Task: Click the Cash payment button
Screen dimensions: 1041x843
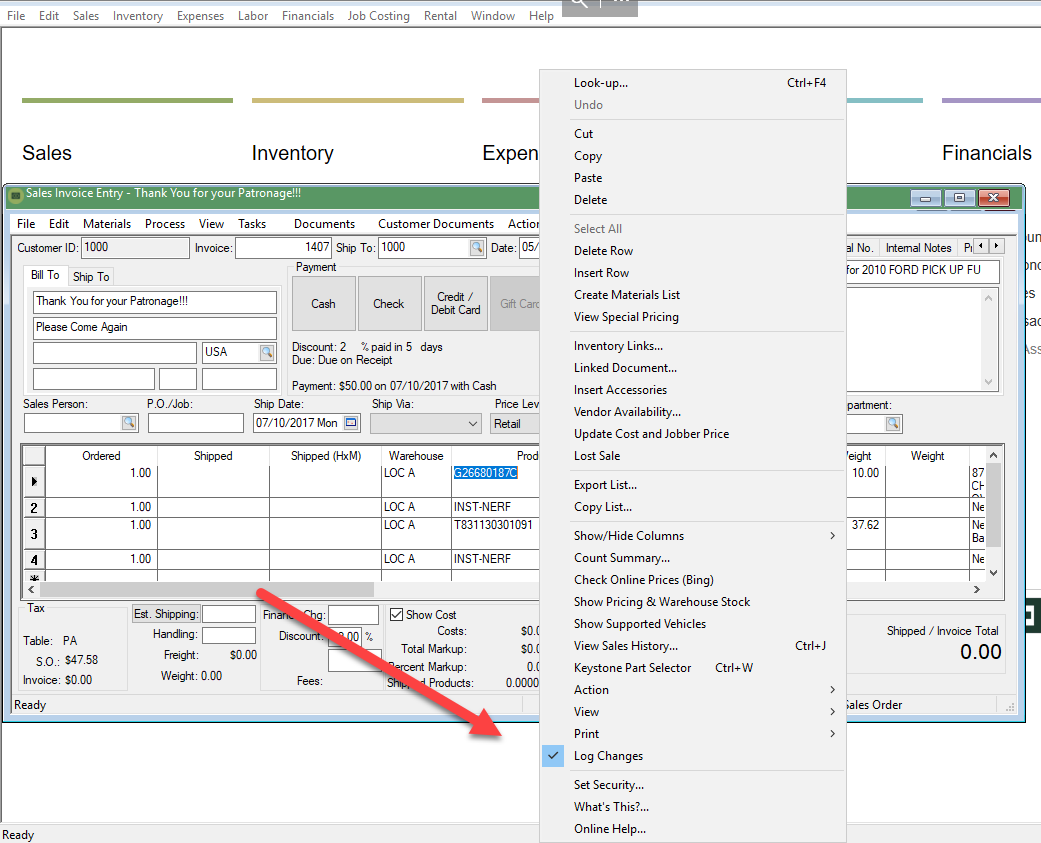Action: point(323,304)
